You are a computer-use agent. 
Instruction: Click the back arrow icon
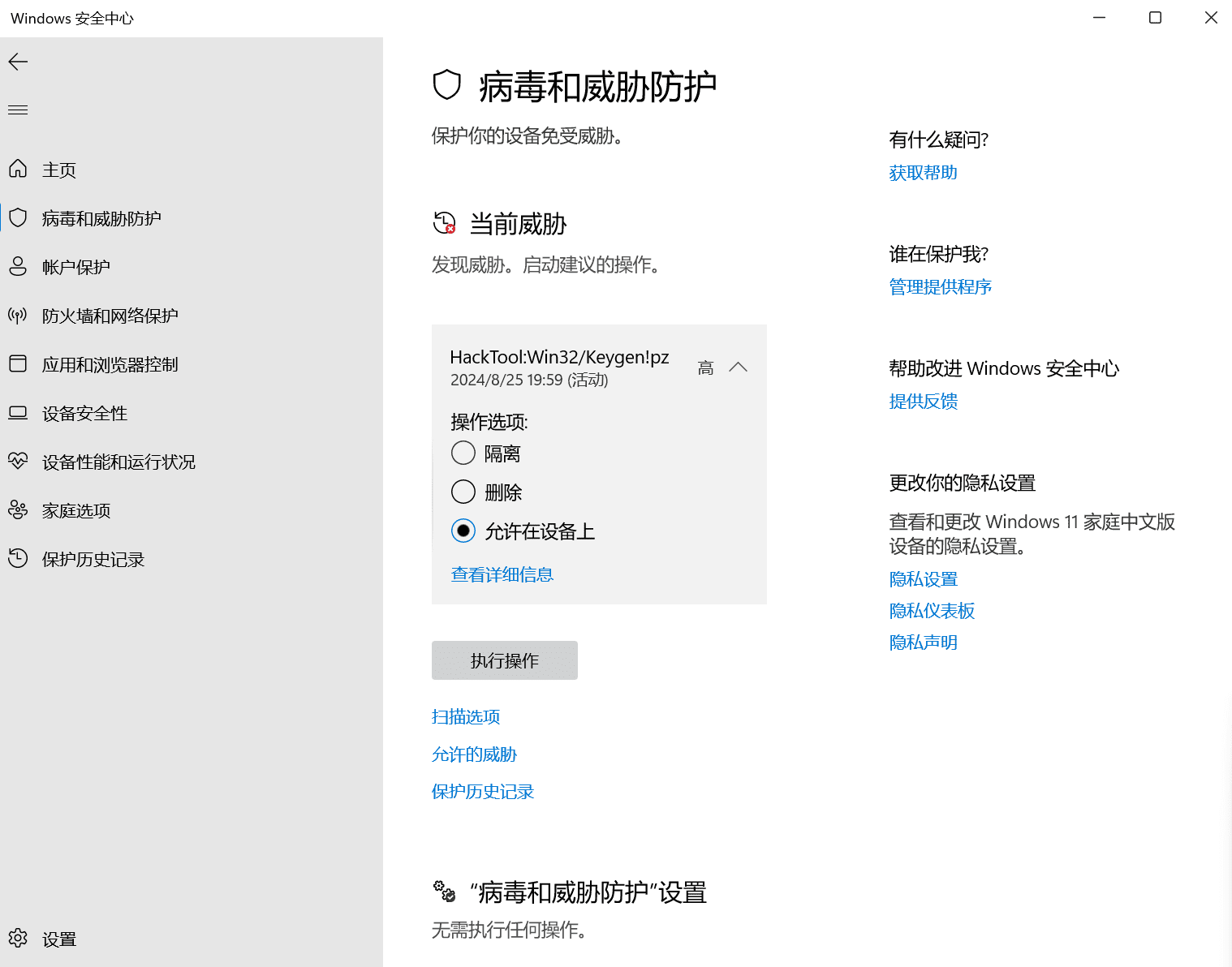pos(18,62)
